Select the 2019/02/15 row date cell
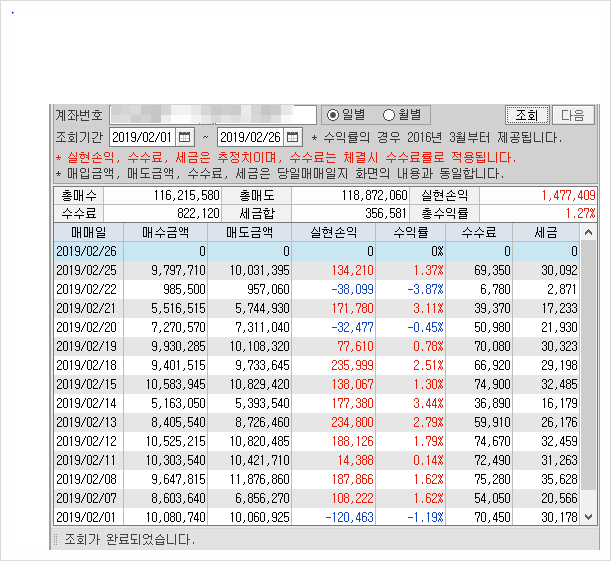The height and width of the screenshot is (561, 611). (x=89, y=385)
